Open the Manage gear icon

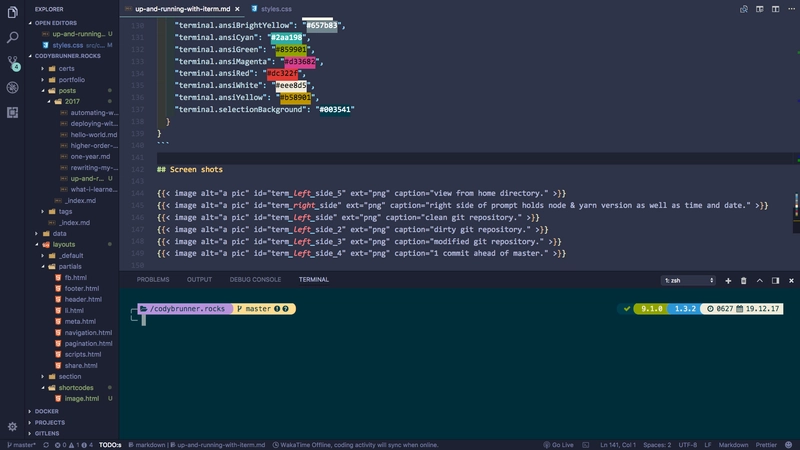(12, 427)
